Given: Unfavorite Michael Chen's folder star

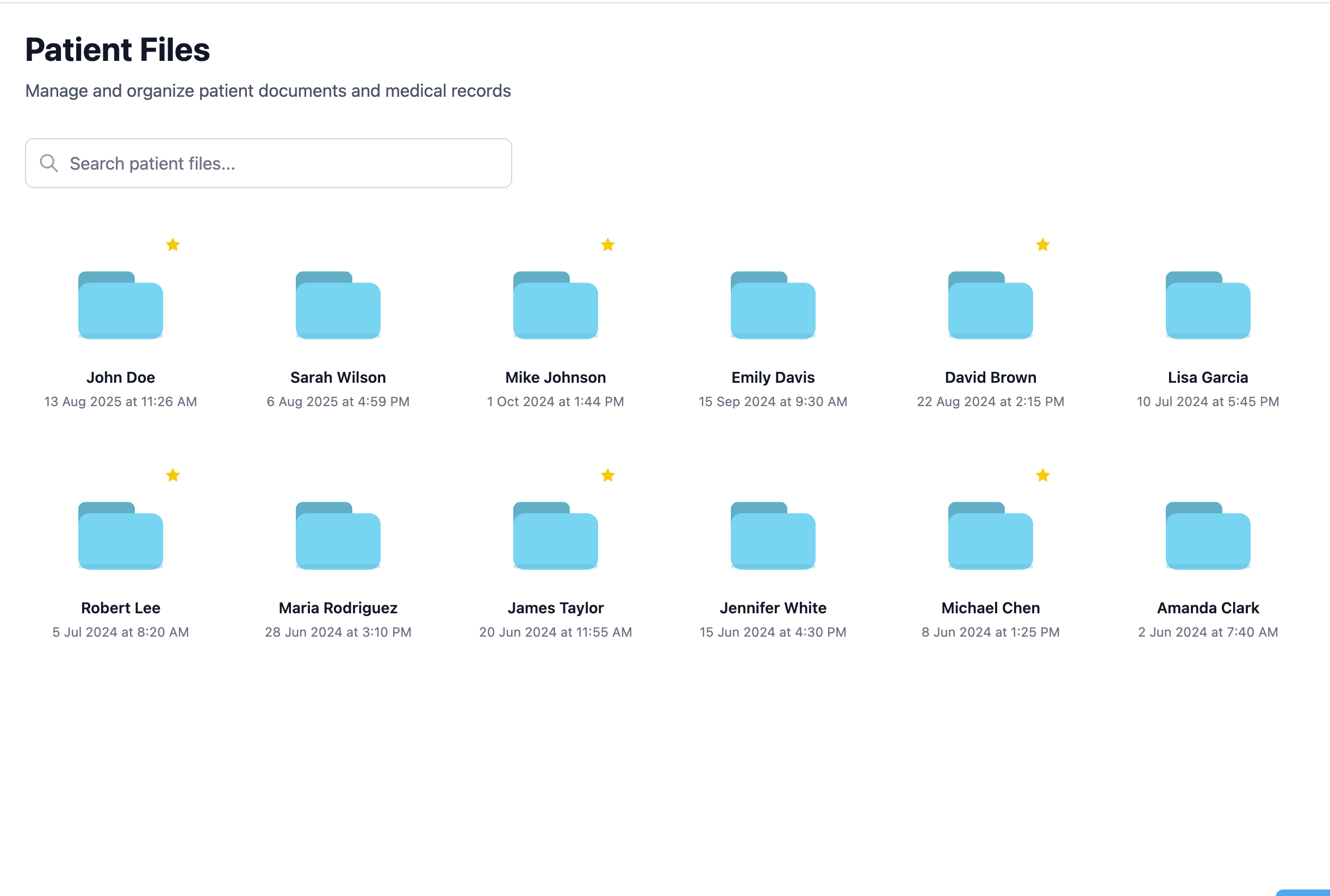Looking at the screenshot, I should point(1043,475).
